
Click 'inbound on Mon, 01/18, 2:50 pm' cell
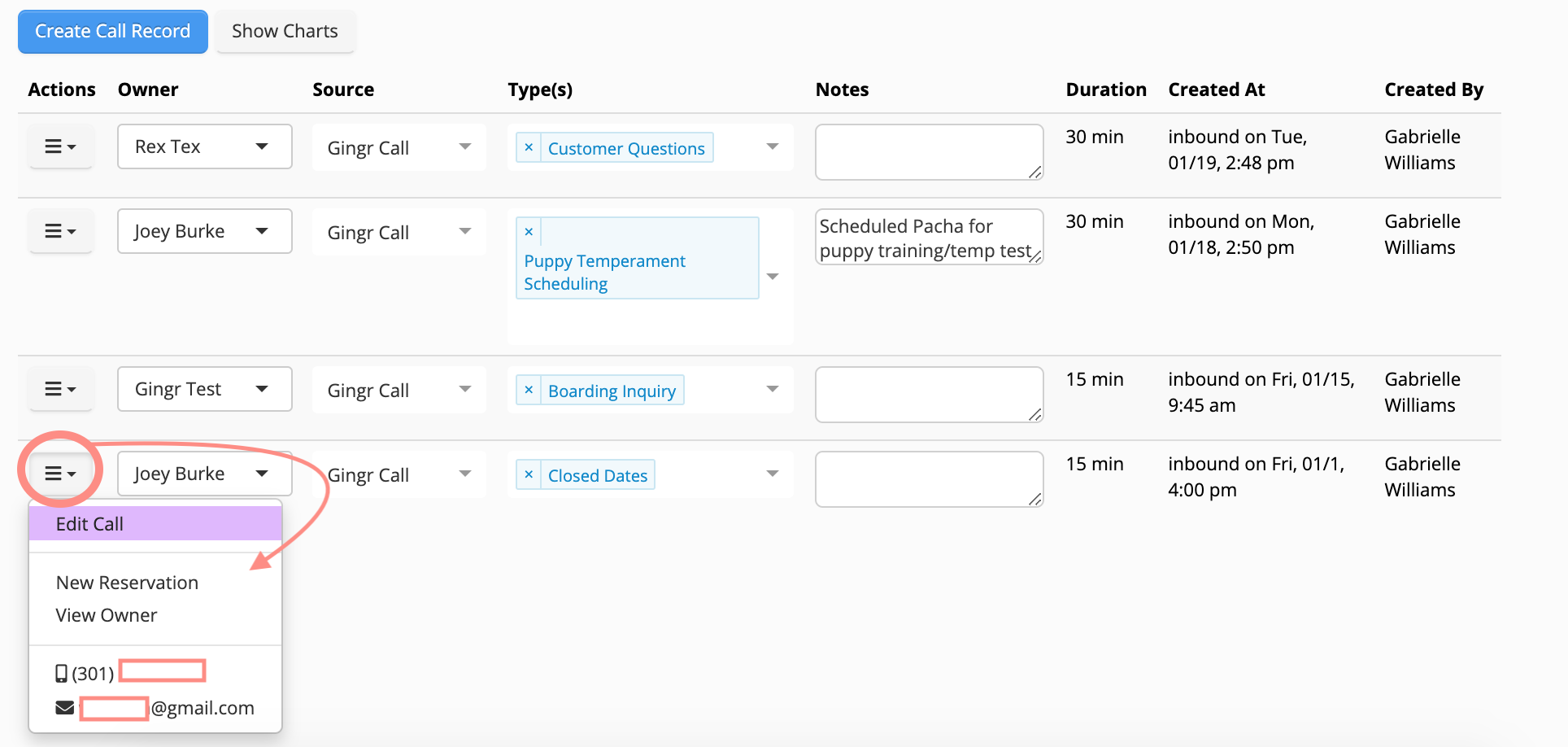click(1241, 234)
